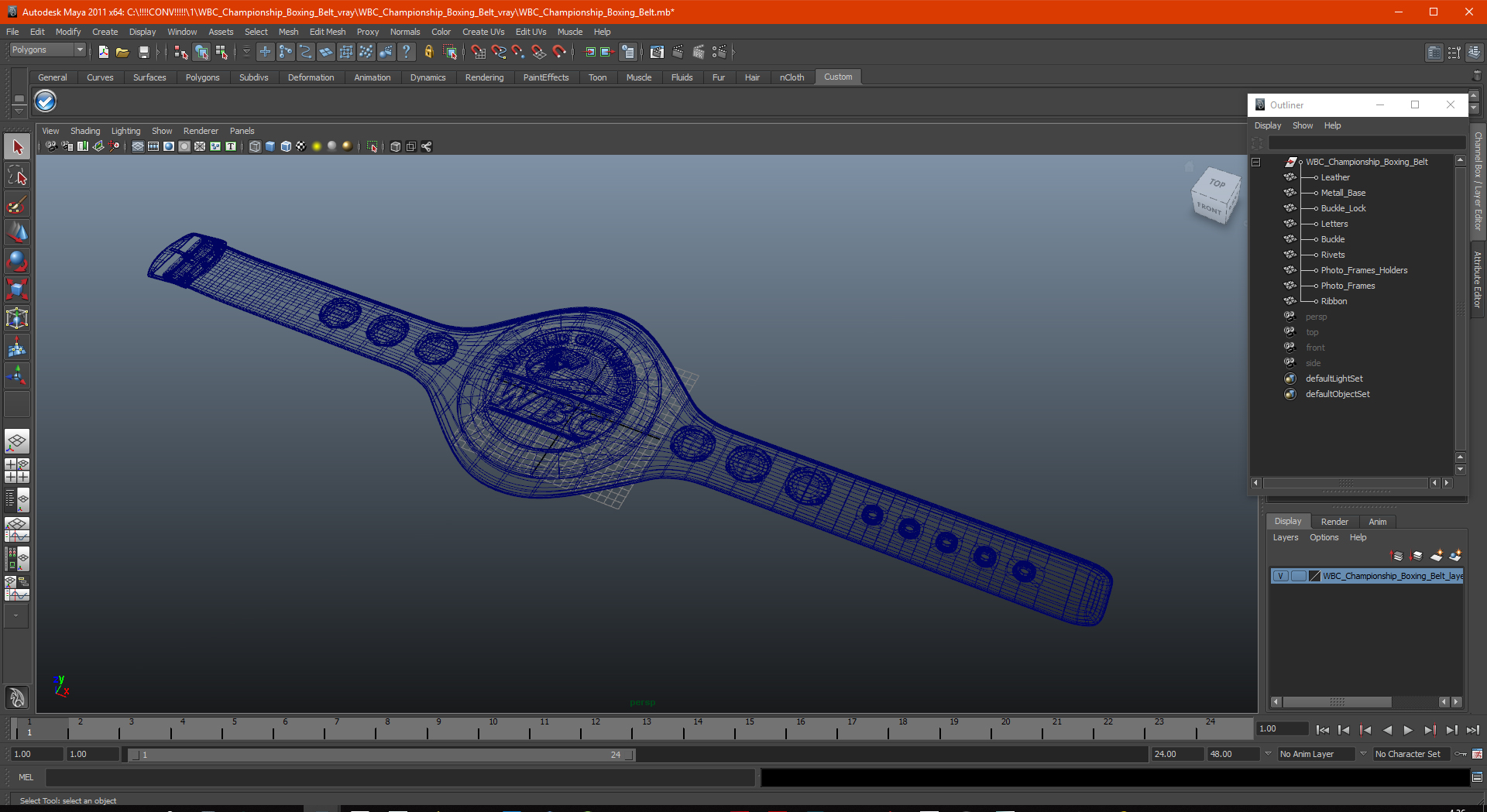
Task: Move selected layer down in list
Action: pyautogui.click(x=1417, y=556)
